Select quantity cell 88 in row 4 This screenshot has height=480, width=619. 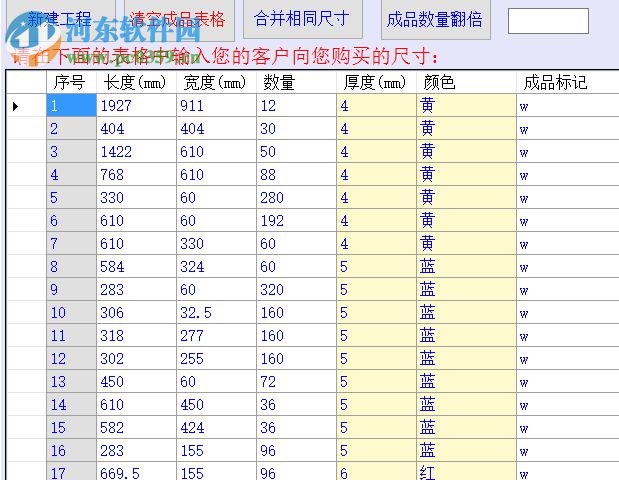click(x=296, y=174)
